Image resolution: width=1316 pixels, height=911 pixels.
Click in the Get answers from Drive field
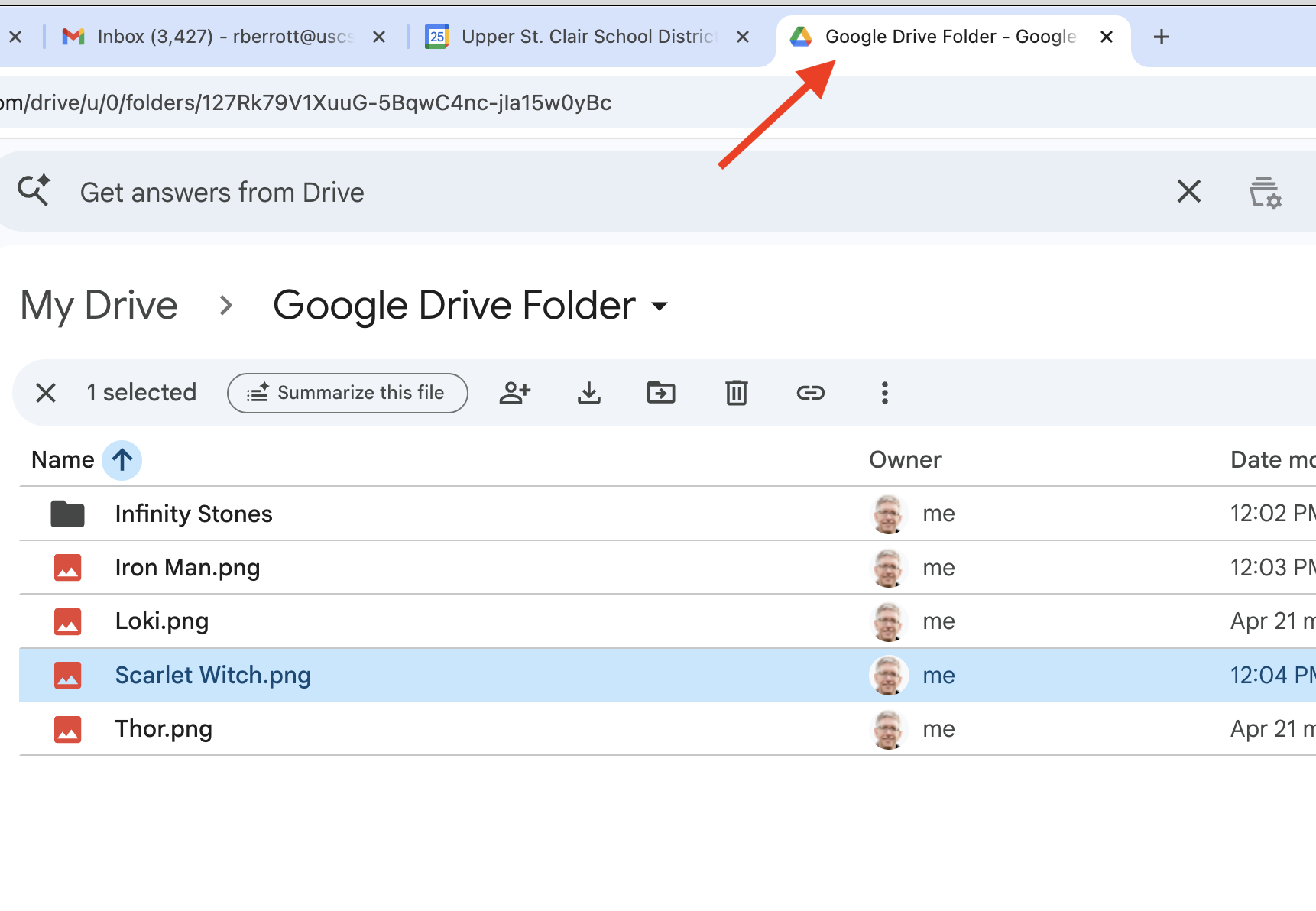tap(535, 193)
